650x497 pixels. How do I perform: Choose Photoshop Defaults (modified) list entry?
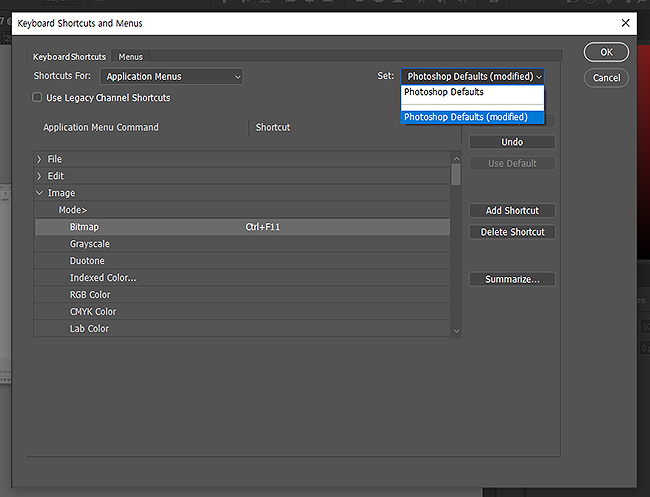pos(473,117)
